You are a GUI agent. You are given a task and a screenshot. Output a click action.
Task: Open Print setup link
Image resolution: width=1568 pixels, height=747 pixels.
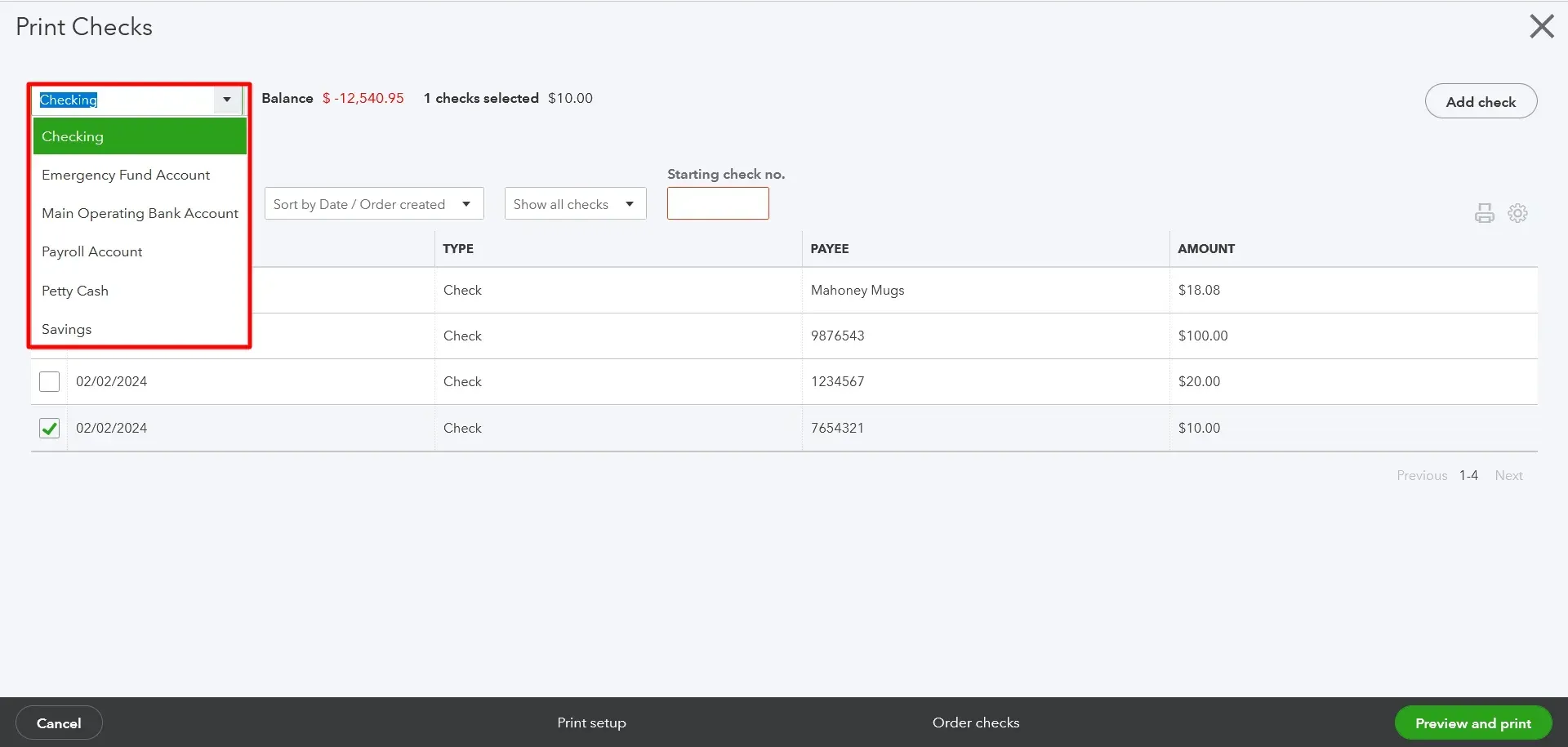tap(591, 723)
